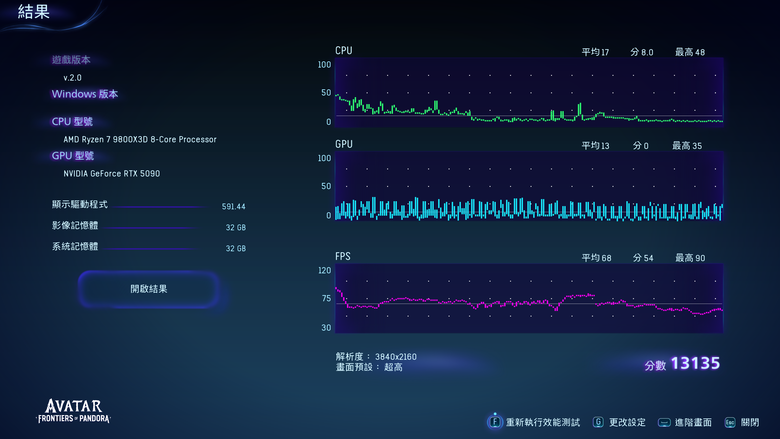Click the Windows 版本 heading
The width and height of the screenshot is (780, 439).
pos(85,94)
